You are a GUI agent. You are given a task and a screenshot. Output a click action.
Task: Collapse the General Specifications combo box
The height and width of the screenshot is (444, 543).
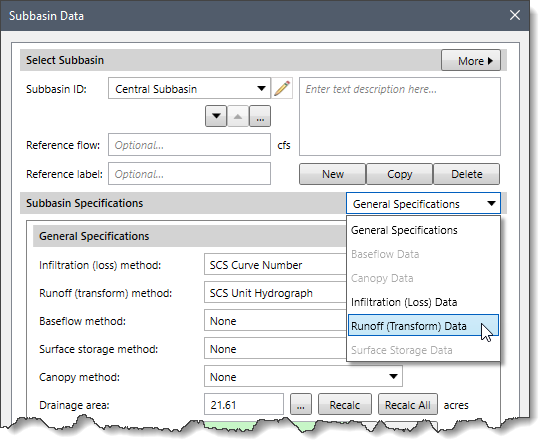point(423,204)
